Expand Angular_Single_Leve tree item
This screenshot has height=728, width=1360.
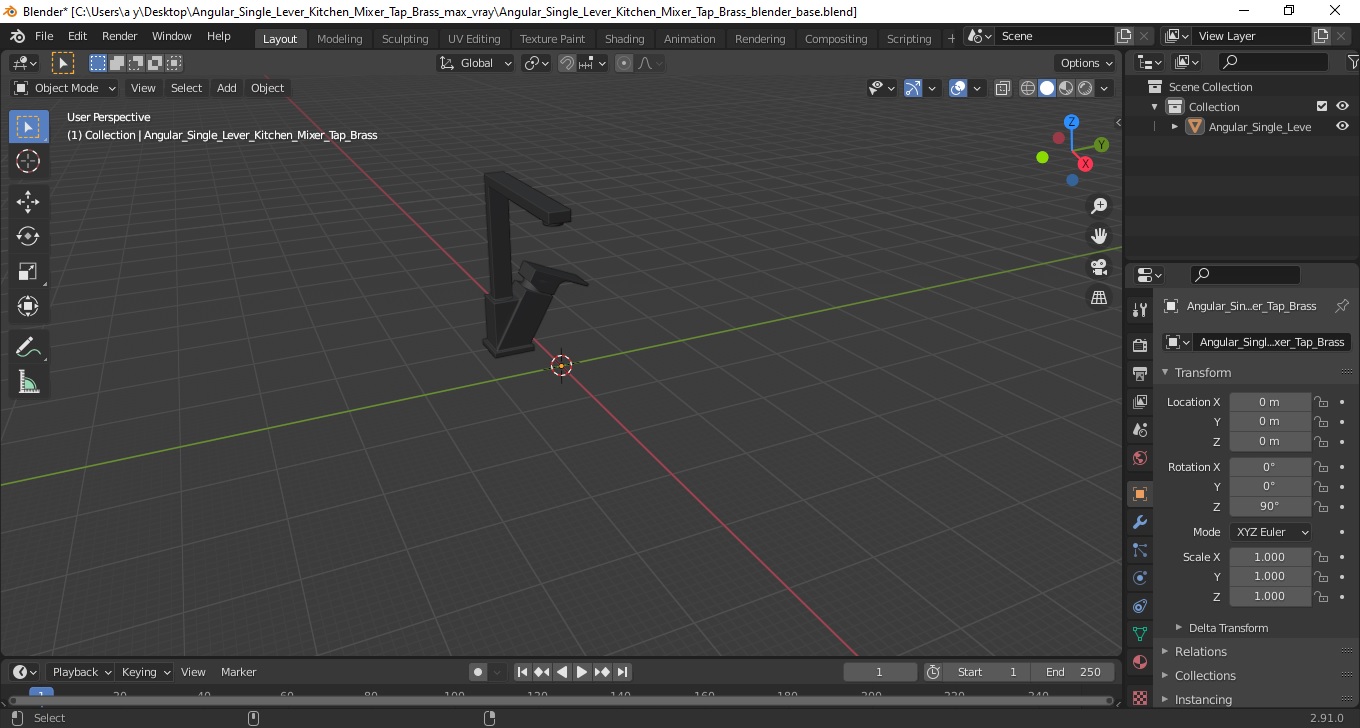(x=1175, y=127)
